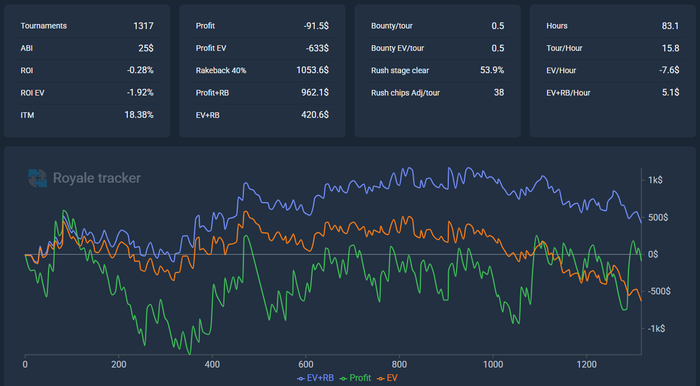700x386 pixels.
Task: Click the orange EV legend marker
Action: [380, 378]
